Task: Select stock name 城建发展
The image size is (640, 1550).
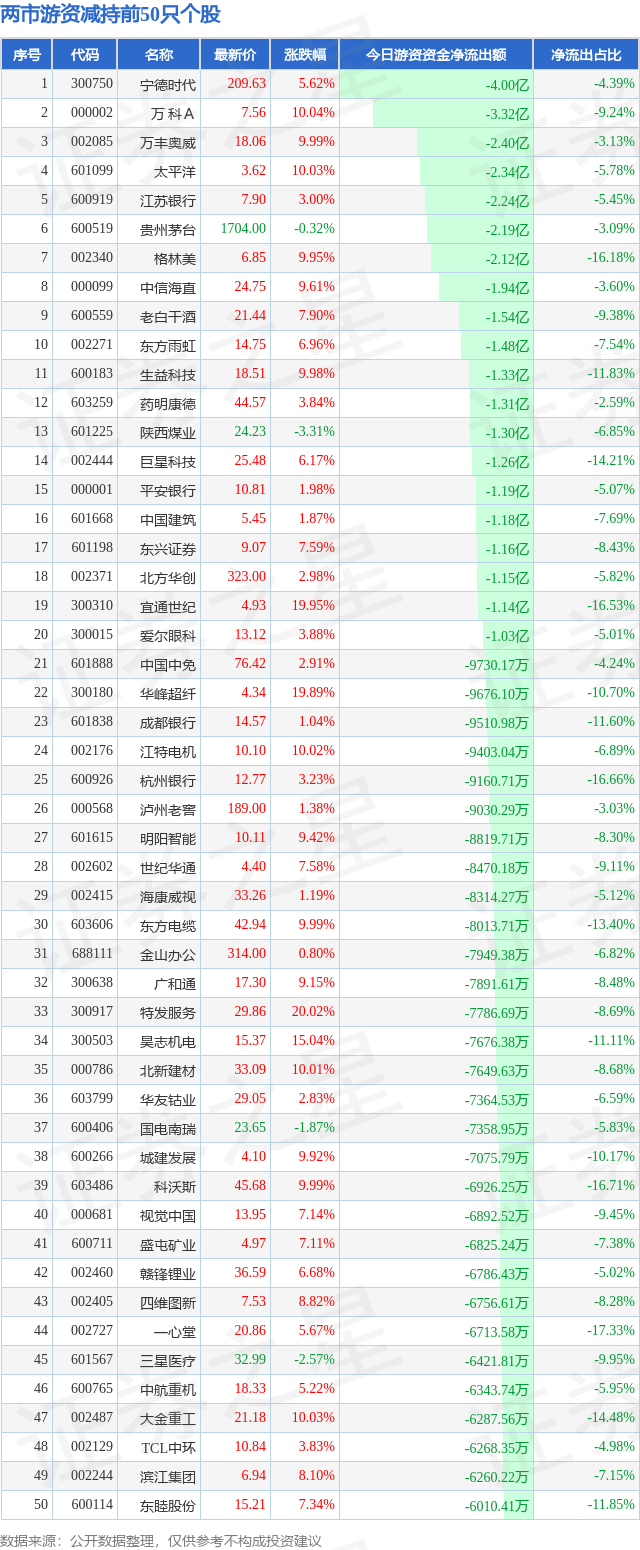Action: [x=169, y=1158]
